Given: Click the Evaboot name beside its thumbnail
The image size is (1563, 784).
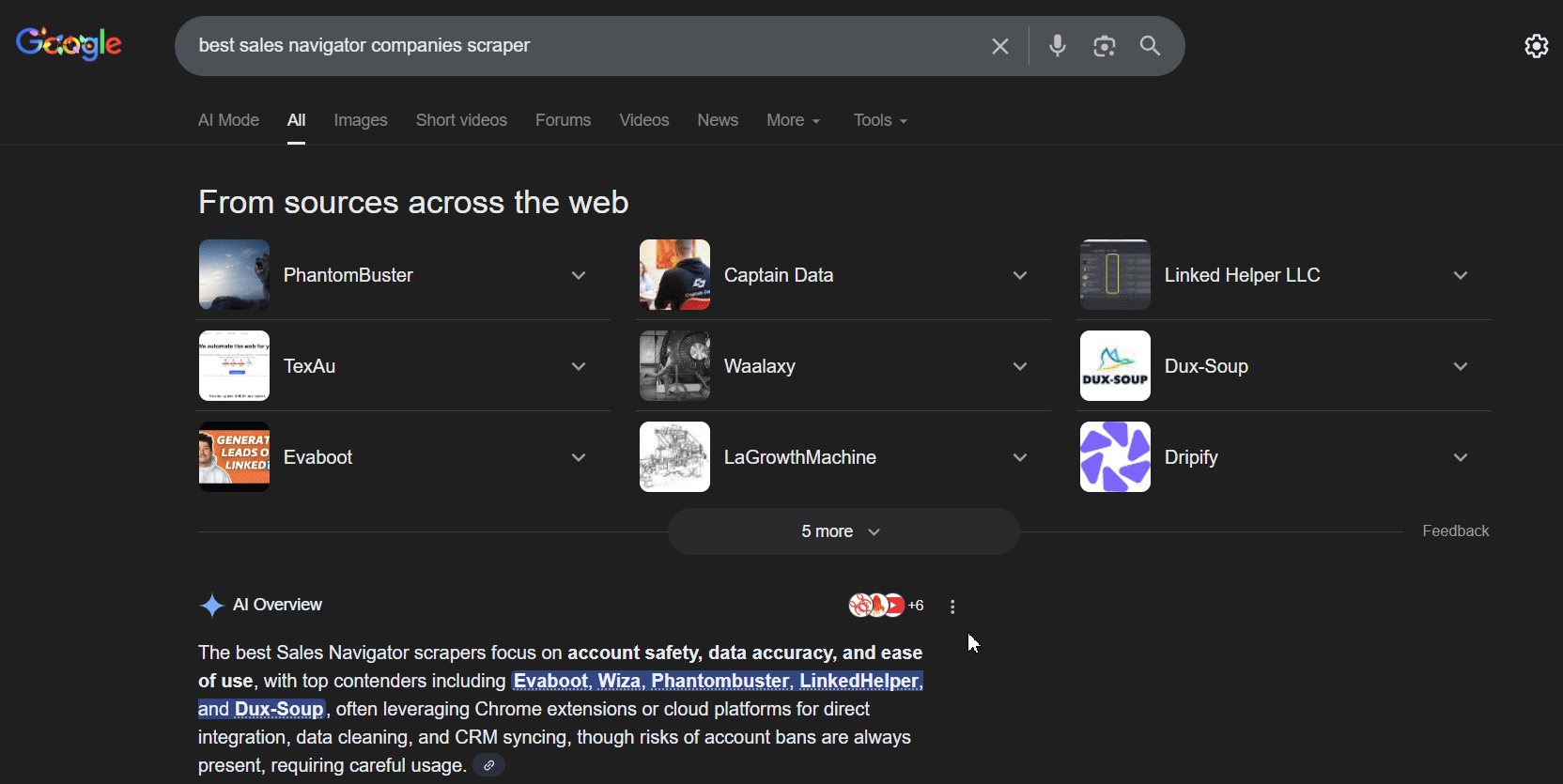Looking at the screenshot, I should click(x=317, y=457).
